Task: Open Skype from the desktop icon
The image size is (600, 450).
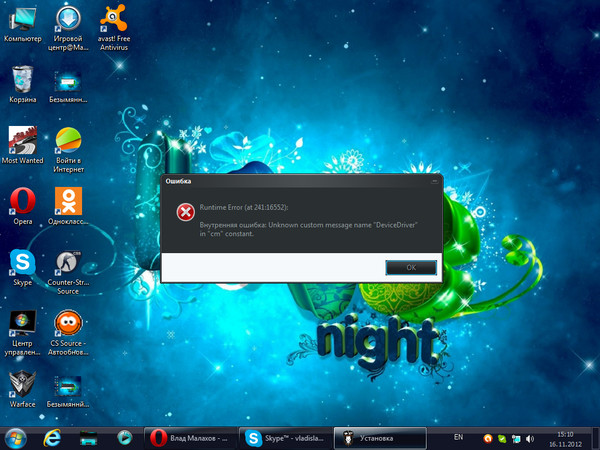Action: [x=22, y=262]
